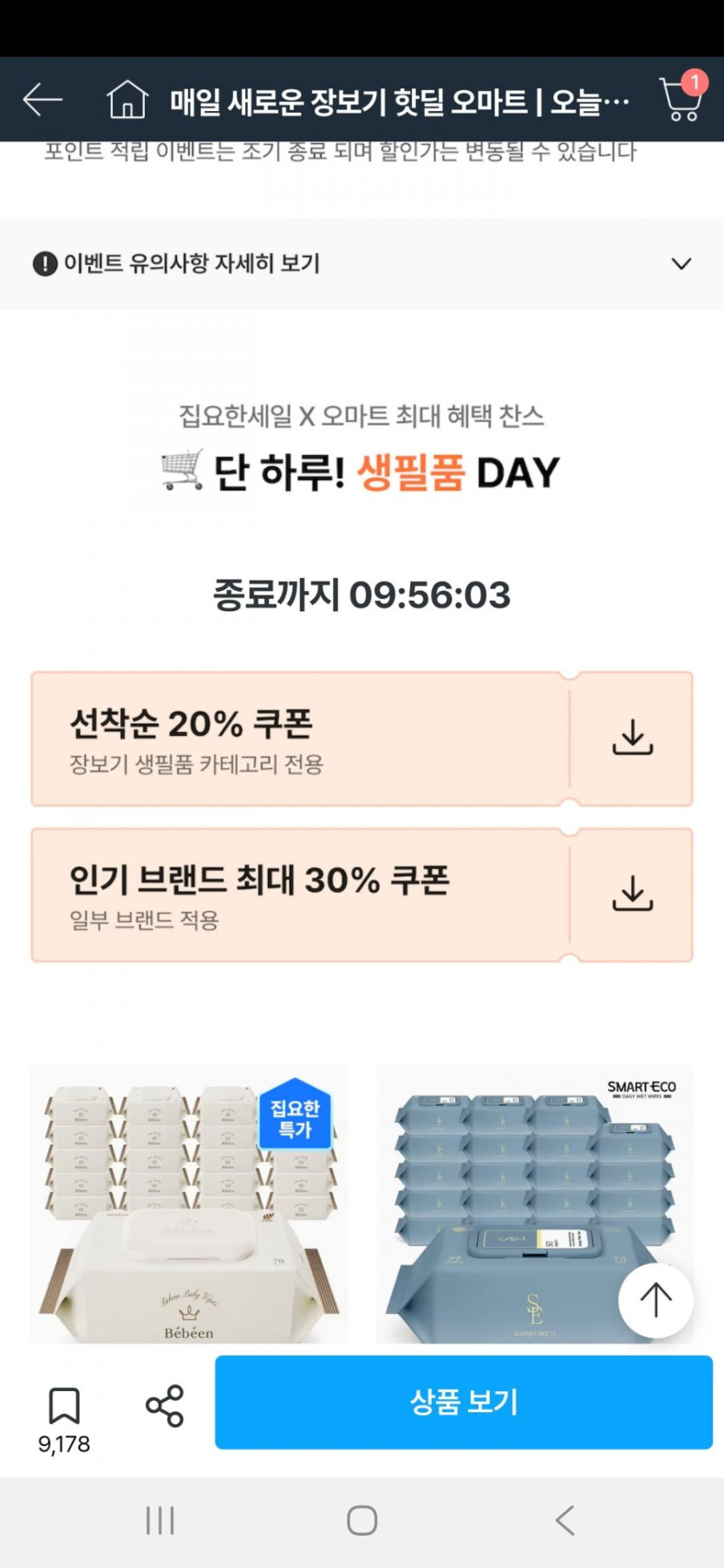Tap the Android system back button
This screenshot has height=1568, width=724.
click(x=564, y=1519)
